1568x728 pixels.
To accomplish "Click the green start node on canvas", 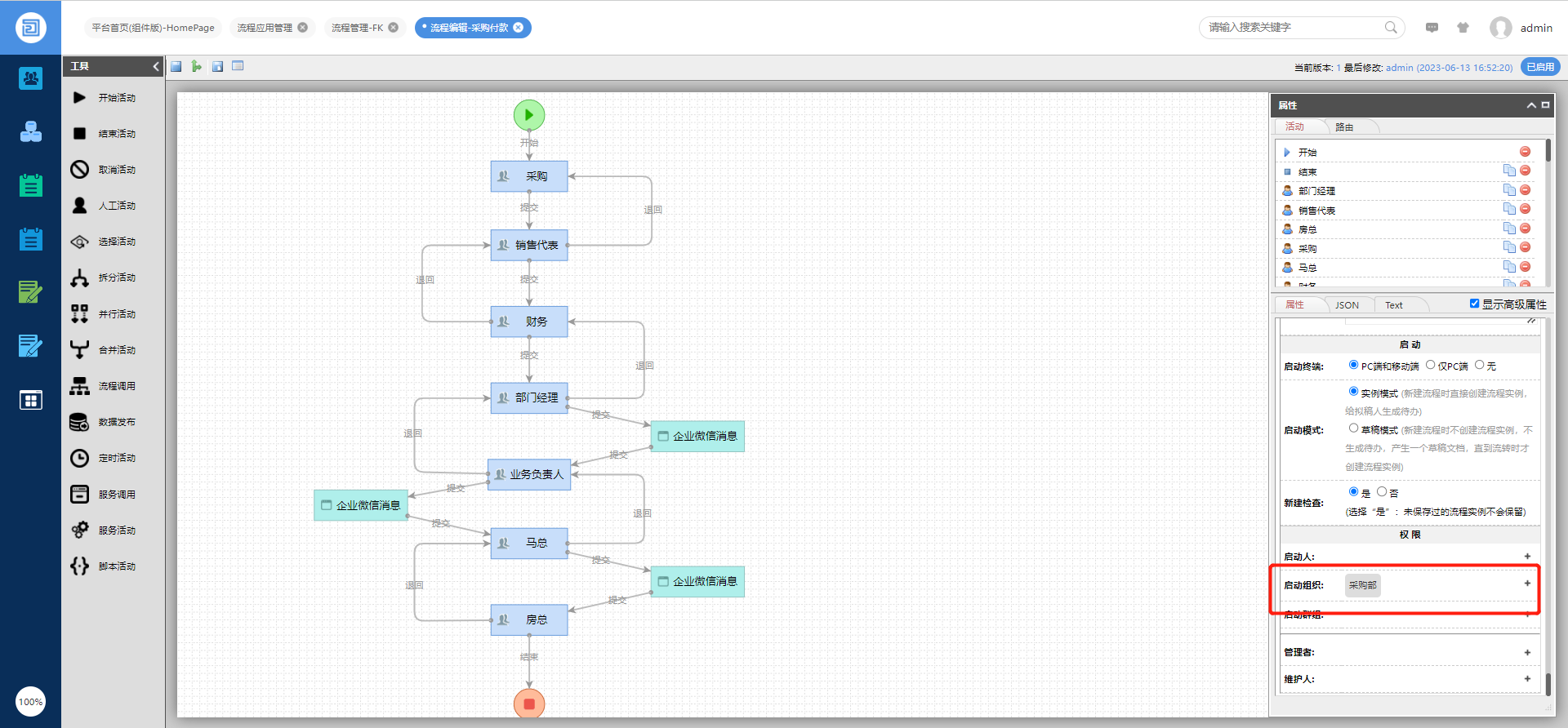I will 529,115.
